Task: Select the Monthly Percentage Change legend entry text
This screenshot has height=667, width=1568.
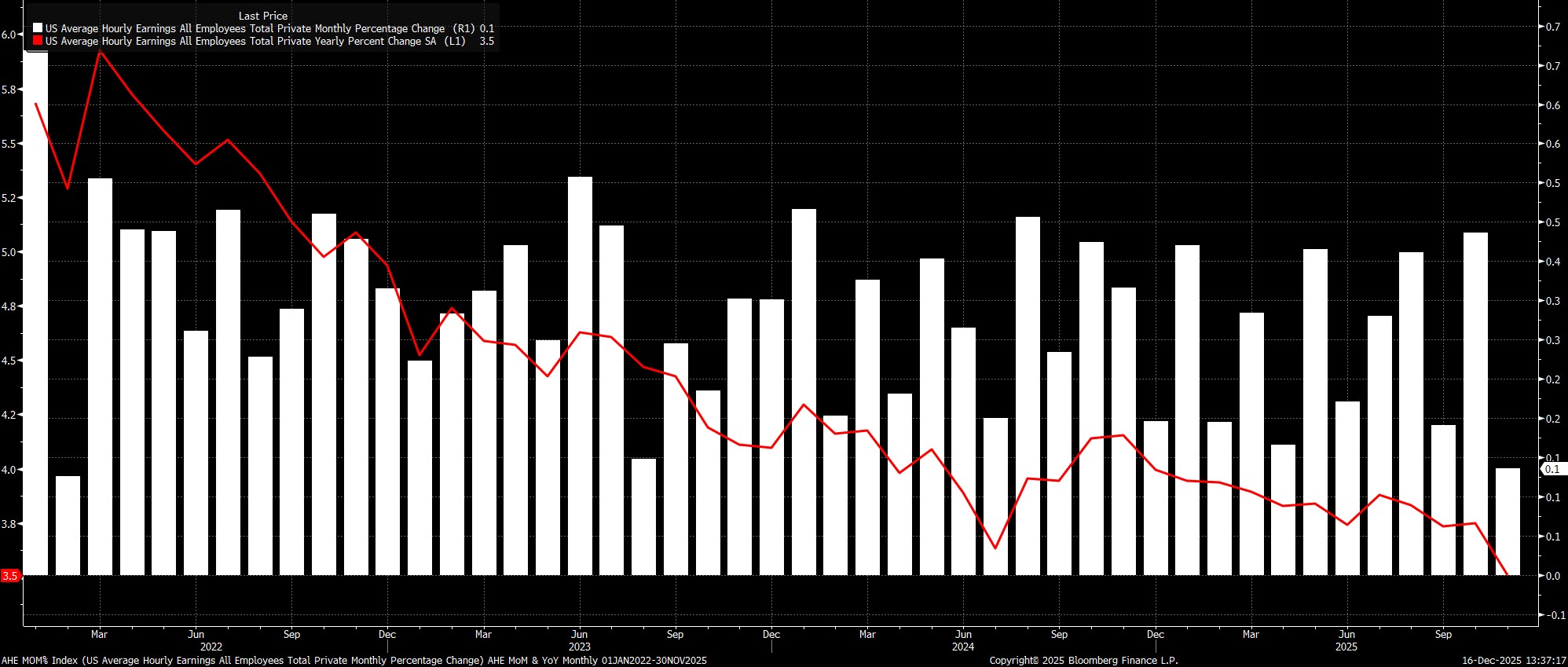Action: 244,28
